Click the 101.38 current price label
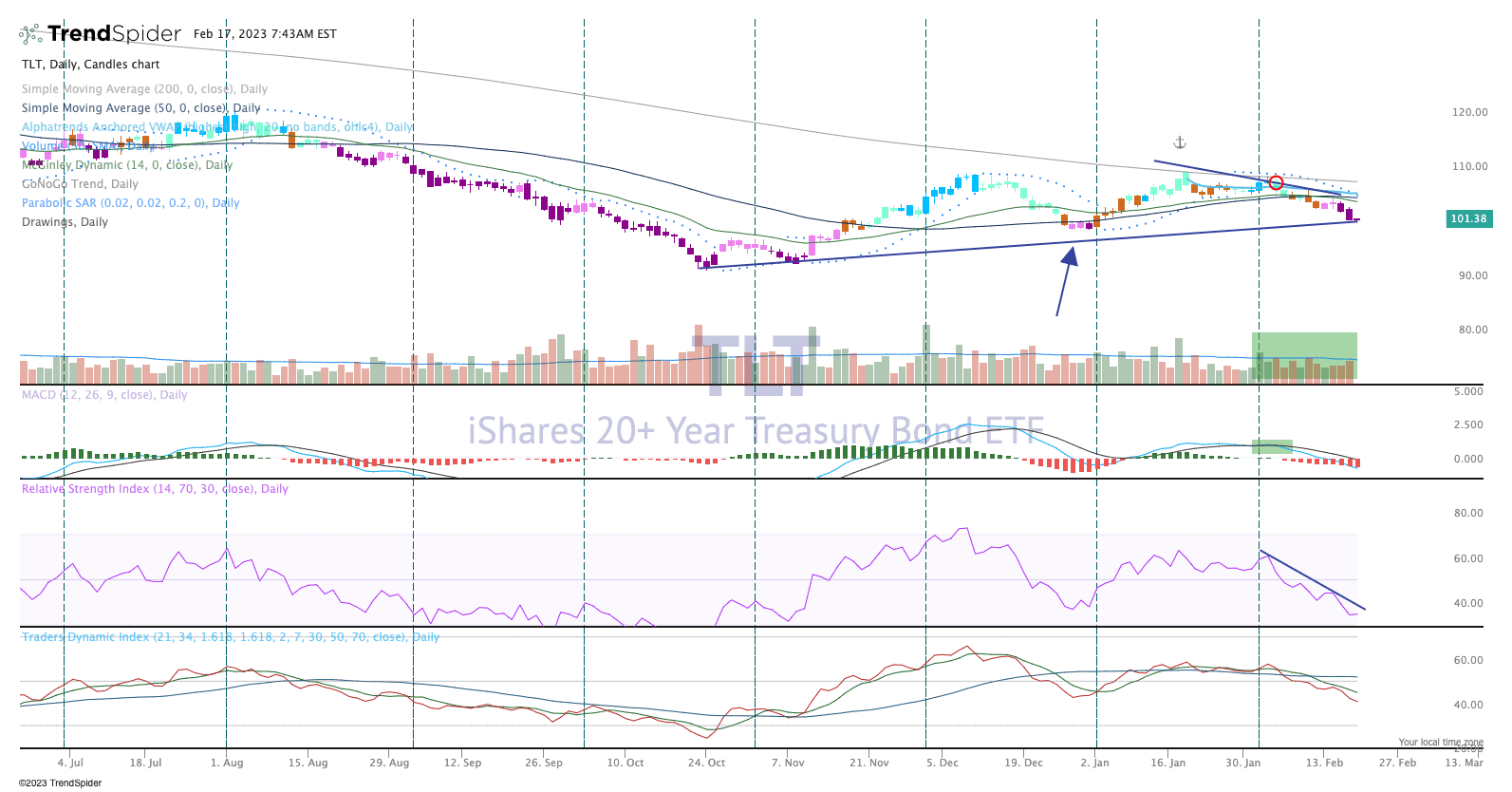Image resolution: width=1512 pixels, height=792 pixels. [x=1468, y=218]
